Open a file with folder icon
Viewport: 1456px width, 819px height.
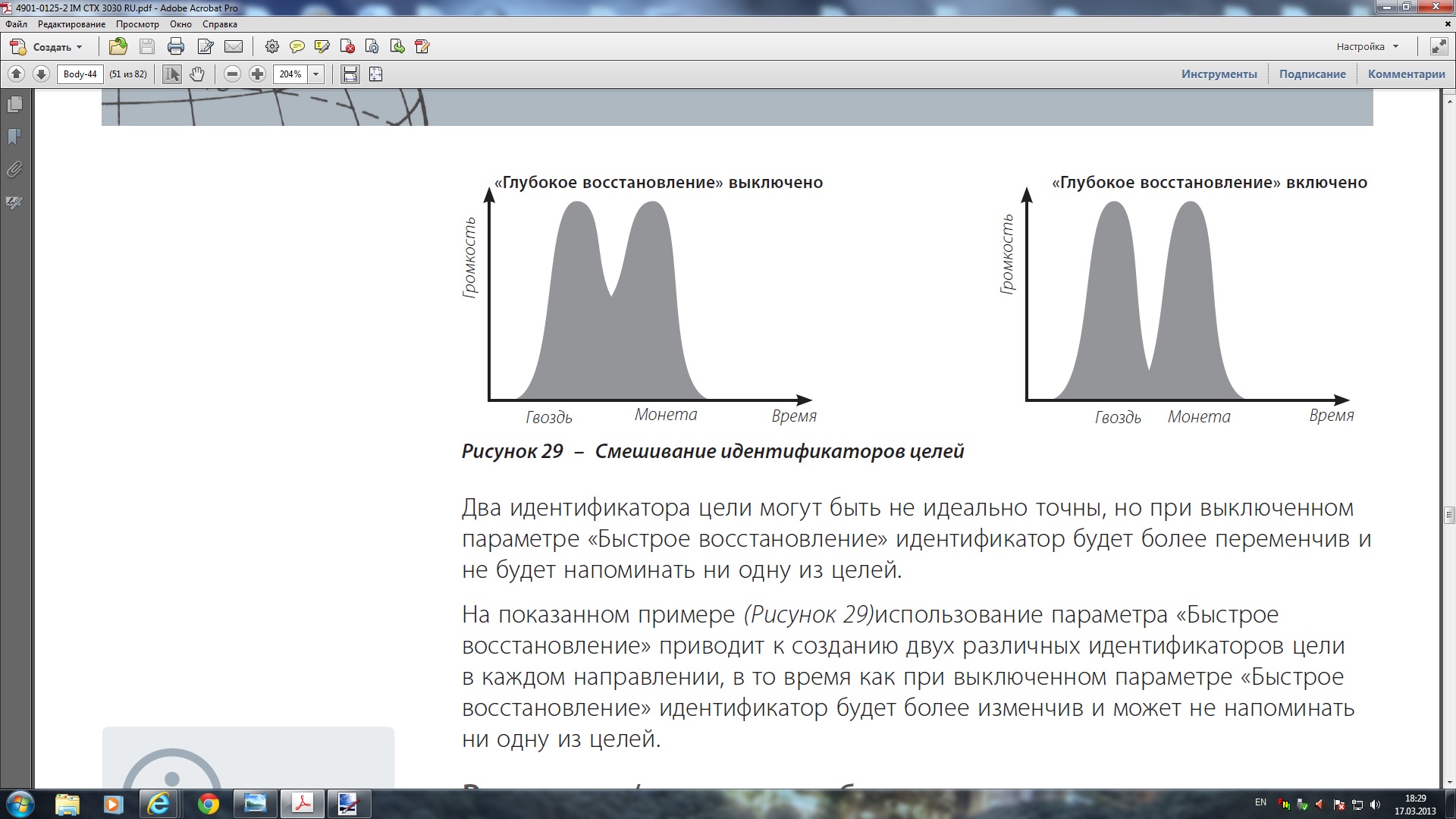click(118, 47)
